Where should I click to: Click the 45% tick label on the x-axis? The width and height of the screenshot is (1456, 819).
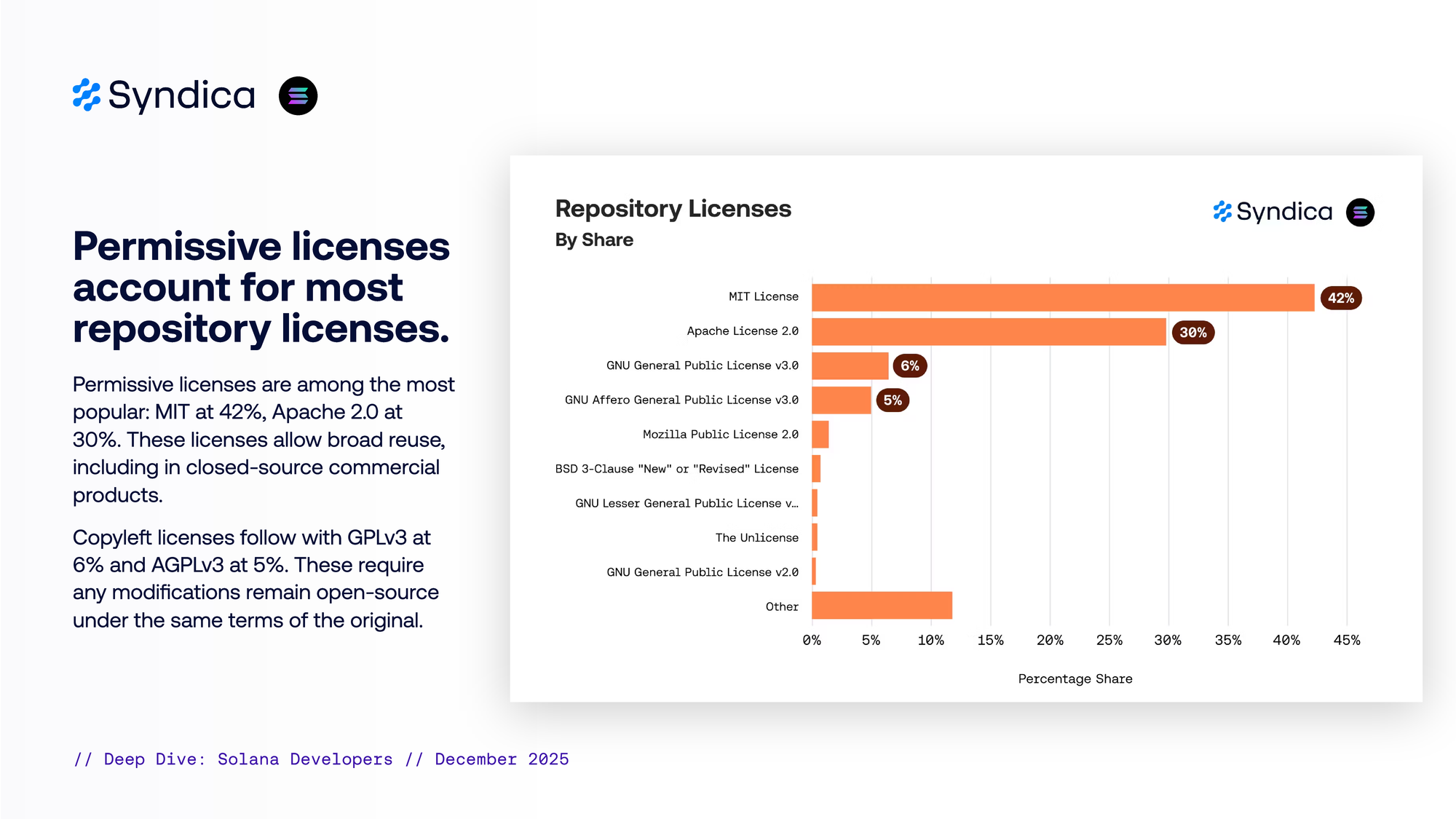tap(1346, 640)
